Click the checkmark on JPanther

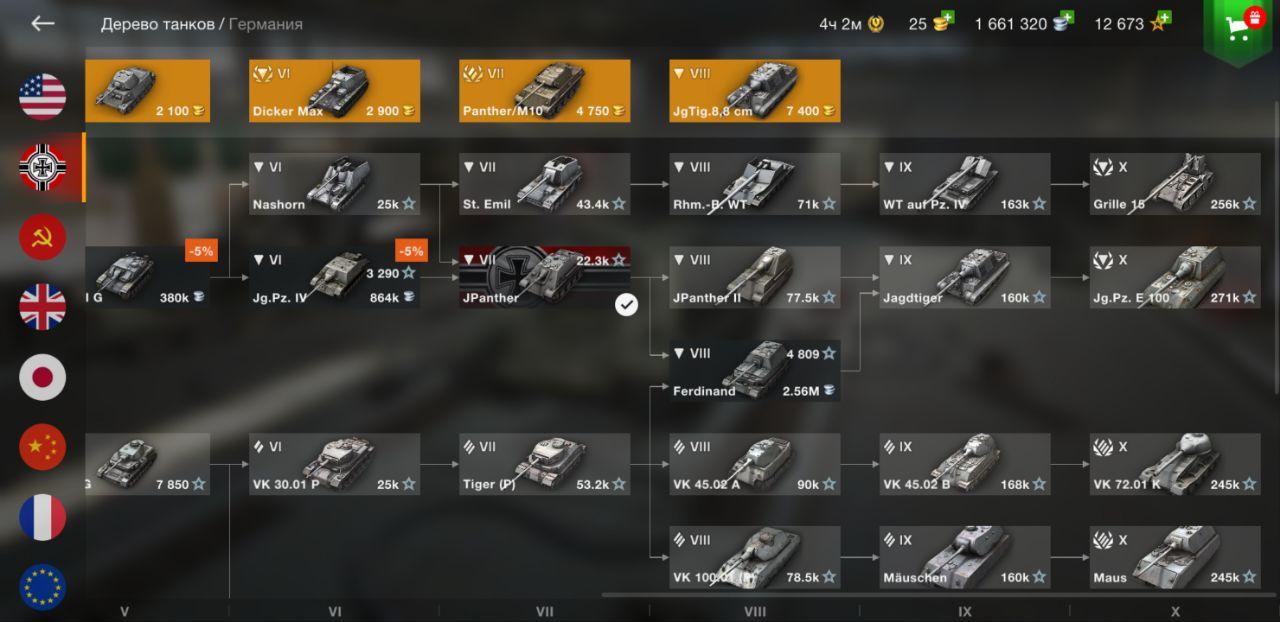626,305
